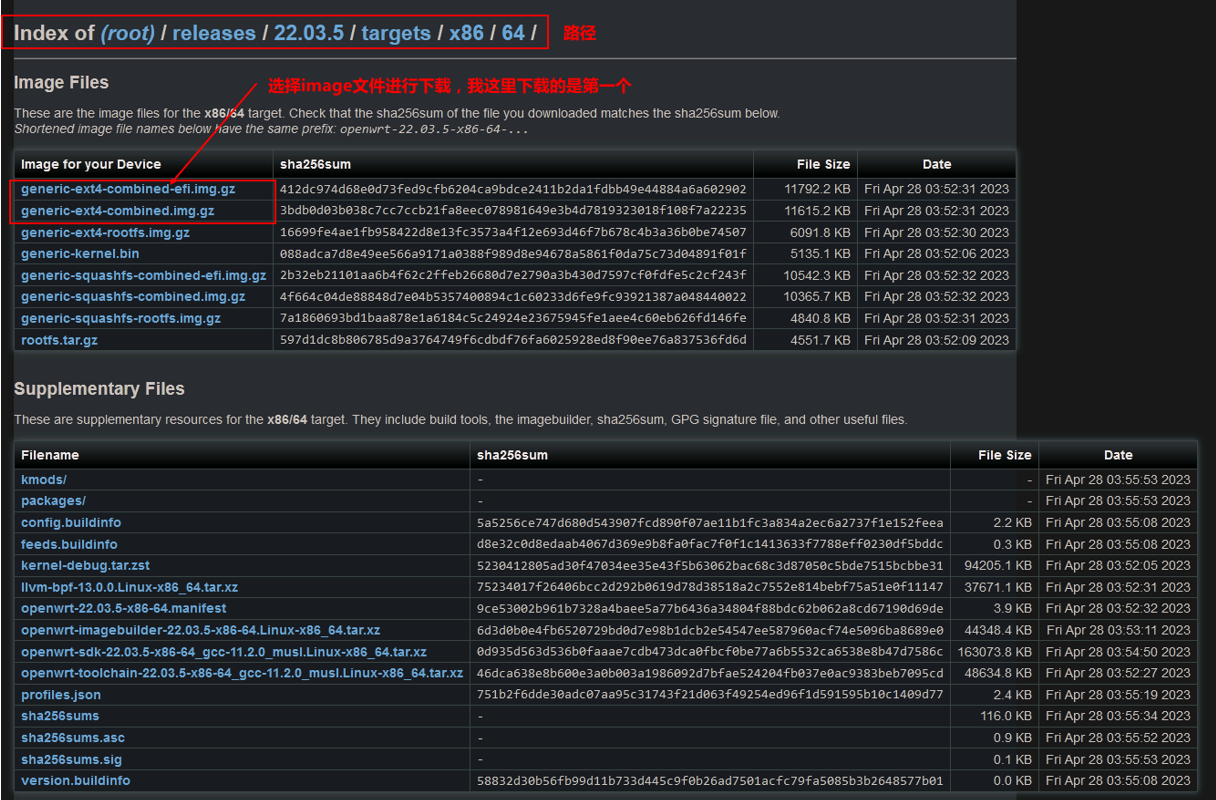Click sha256sum starting 088adca7 for kernel.bin
This screenshot has width=1216, height=800.
coord(513,254)
